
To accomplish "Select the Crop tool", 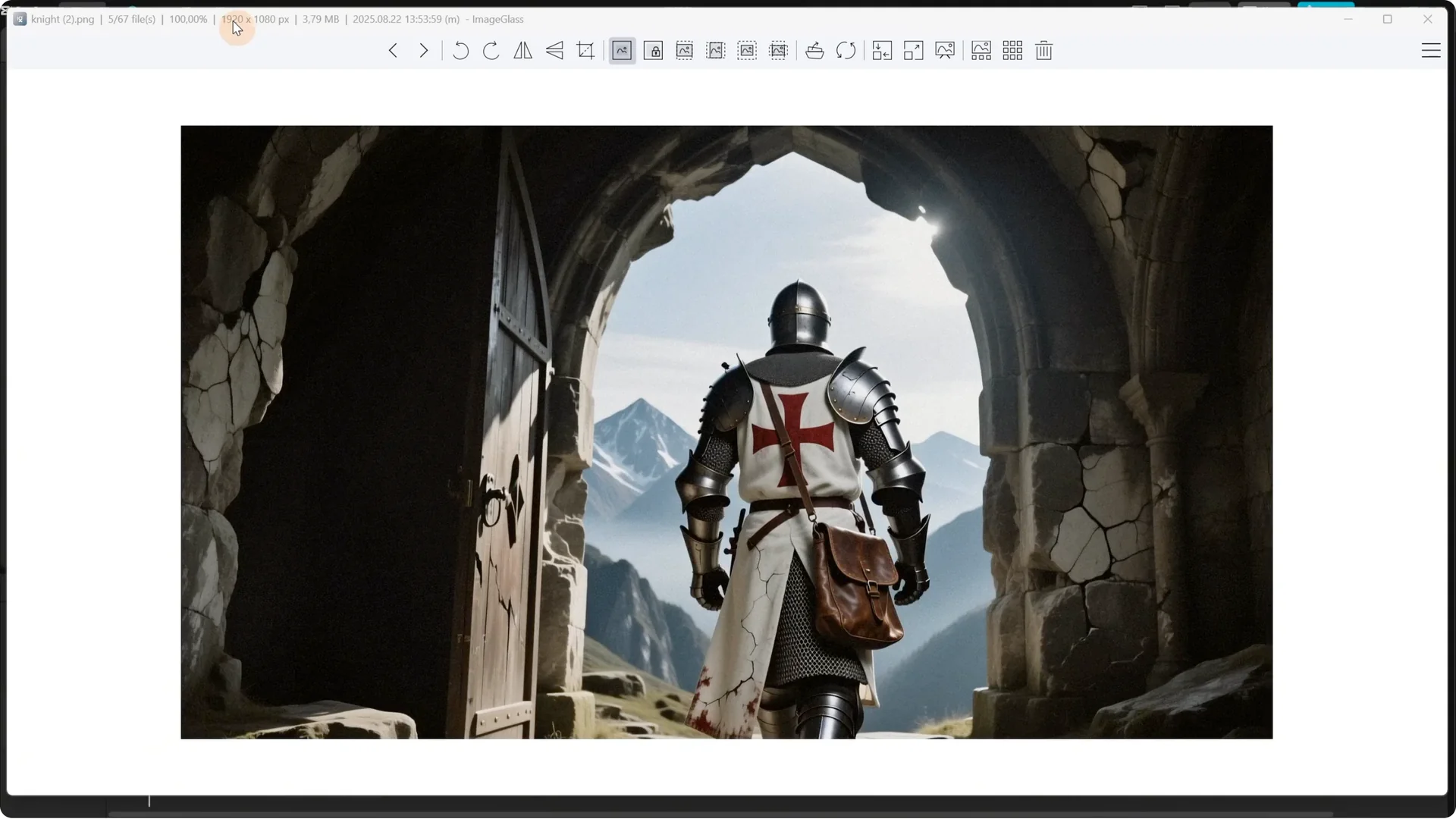I will pos(585,50).
